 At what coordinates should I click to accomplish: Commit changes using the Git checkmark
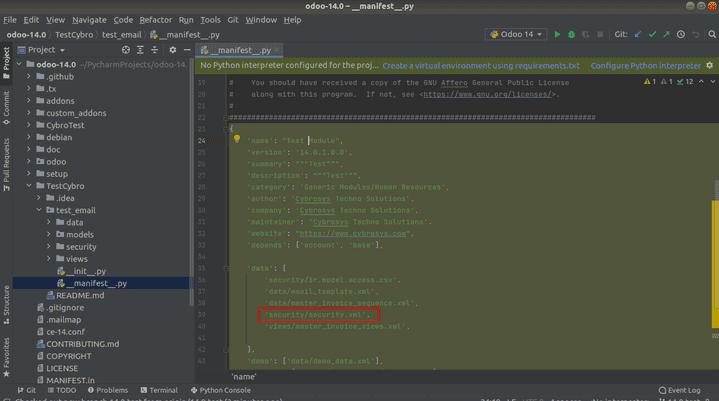[652, 34]
